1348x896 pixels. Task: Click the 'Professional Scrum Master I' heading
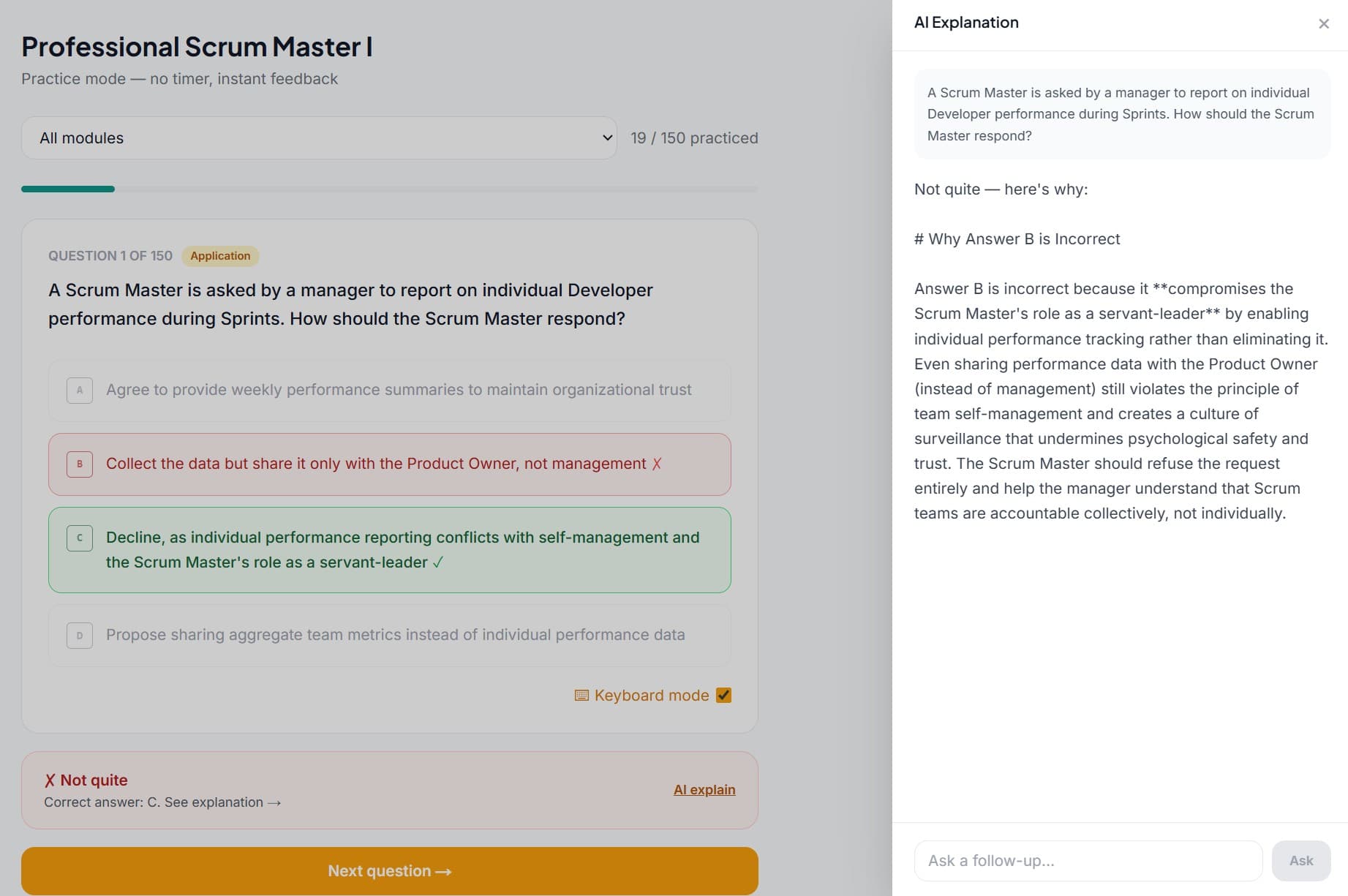click(x=197, y=47)
